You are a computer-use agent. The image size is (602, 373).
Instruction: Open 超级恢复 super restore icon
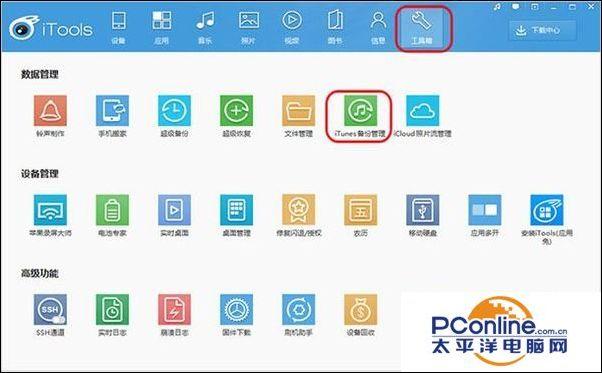click(236, 111)
